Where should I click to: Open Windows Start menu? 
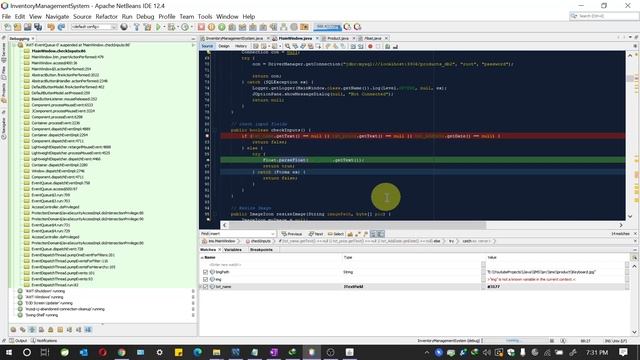(x=8, y=352)
